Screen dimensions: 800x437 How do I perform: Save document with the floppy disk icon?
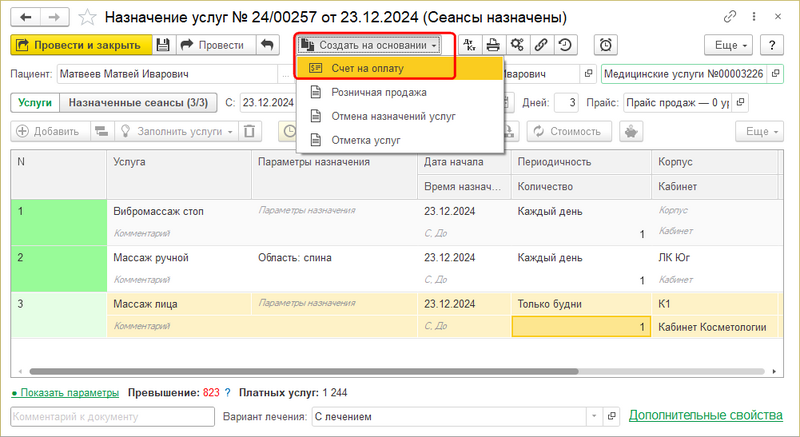point(163,45)
